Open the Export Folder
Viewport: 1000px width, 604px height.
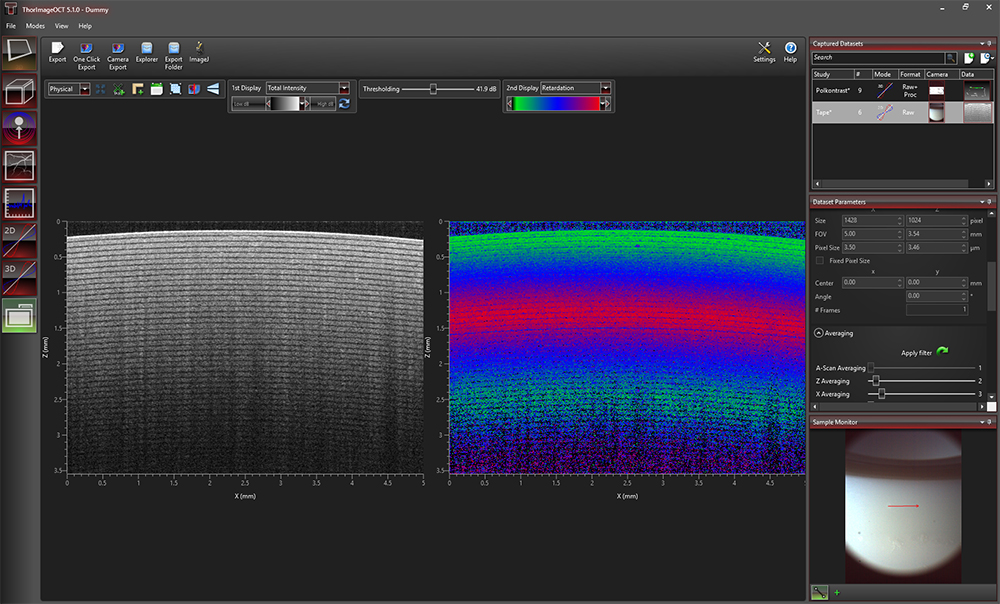coord(174,49)
